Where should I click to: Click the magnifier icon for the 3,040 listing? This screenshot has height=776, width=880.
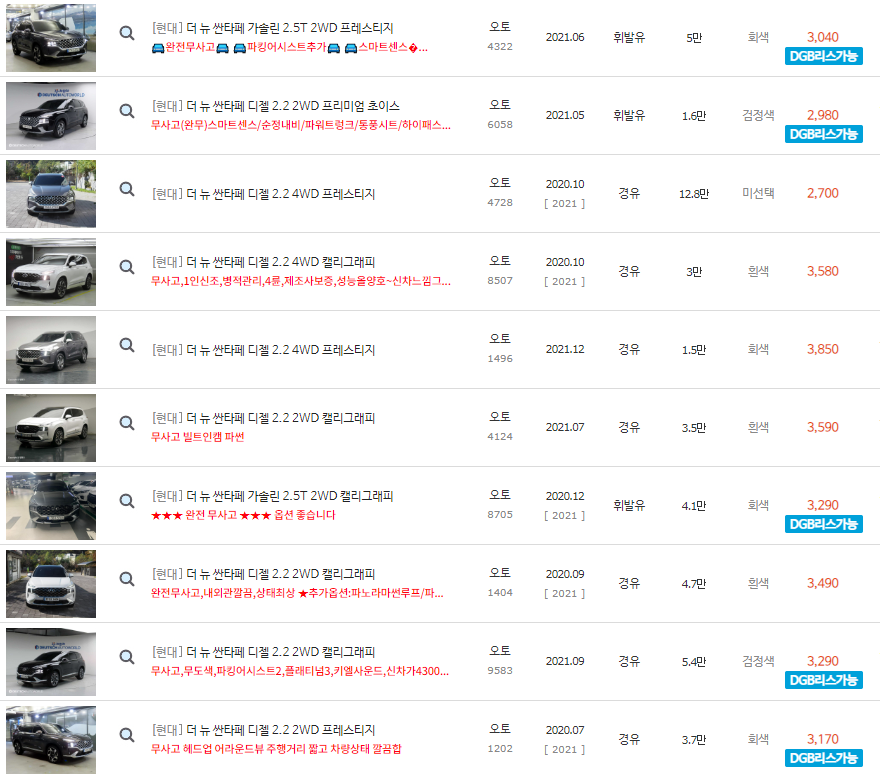pos(126,33)
